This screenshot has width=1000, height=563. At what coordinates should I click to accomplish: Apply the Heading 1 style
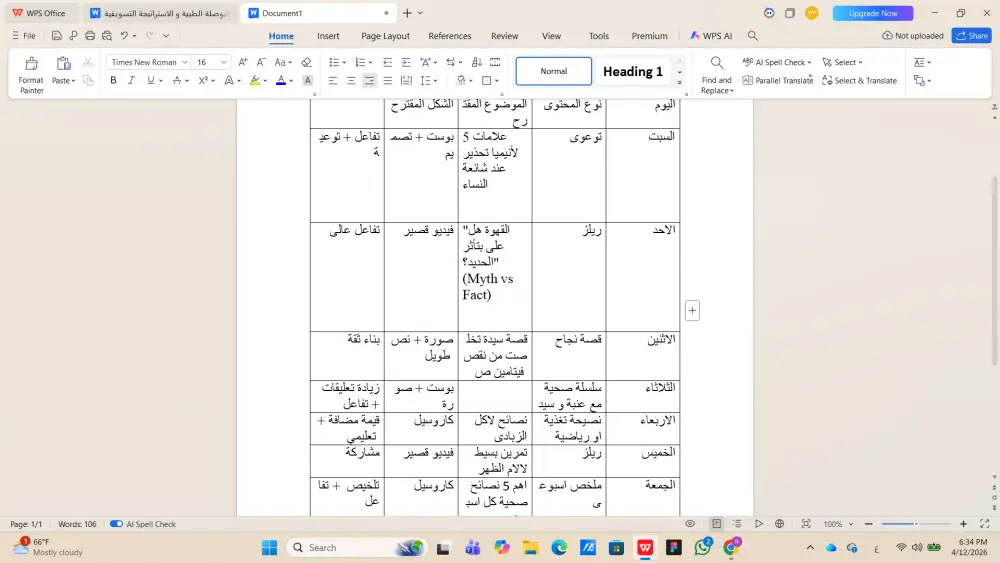pos(633,71)
